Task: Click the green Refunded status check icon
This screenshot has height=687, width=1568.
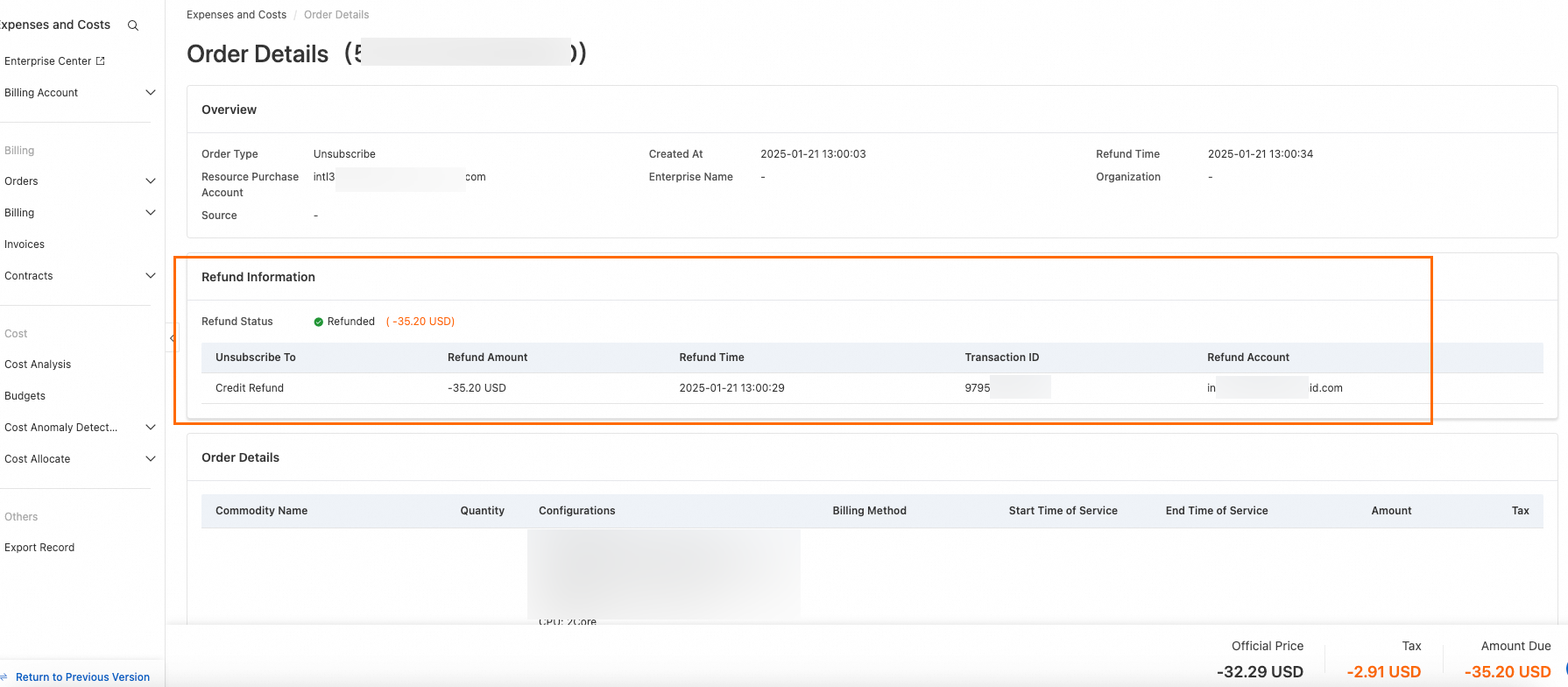Action: pos(319,322)
